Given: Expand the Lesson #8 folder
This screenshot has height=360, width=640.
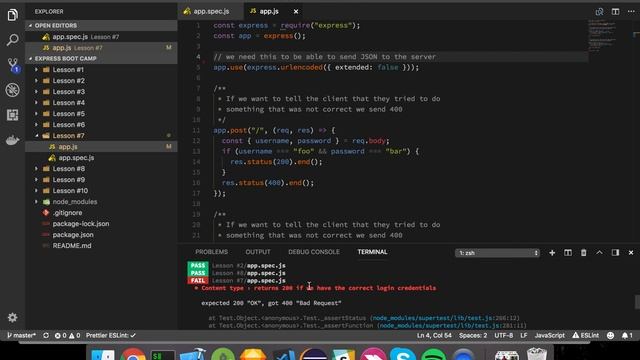Looking at the screenshot, I should [101, 169].
